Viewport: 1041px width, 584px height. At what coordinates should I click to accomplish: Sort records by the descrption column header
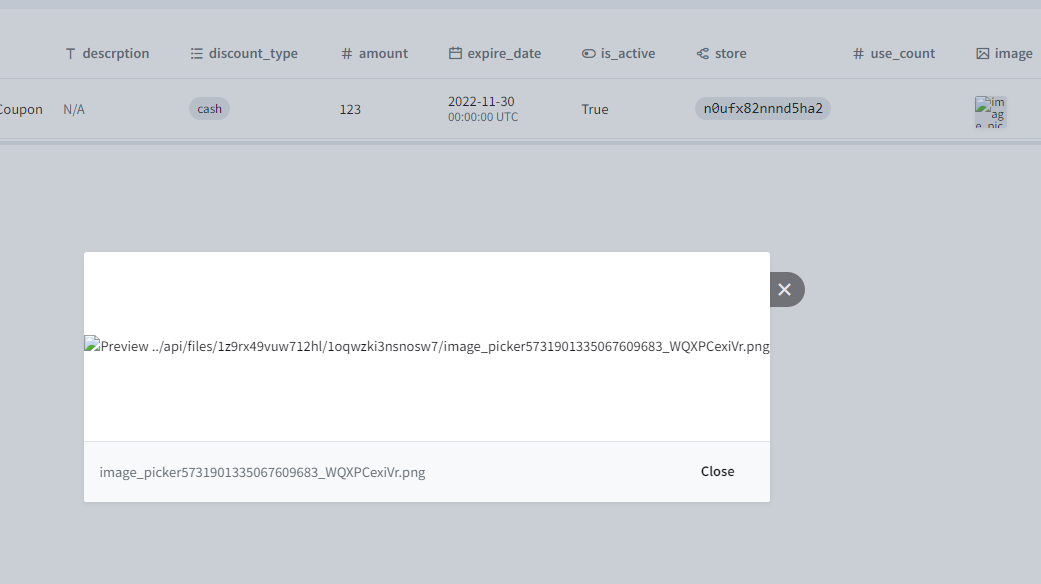pos(115,53)
